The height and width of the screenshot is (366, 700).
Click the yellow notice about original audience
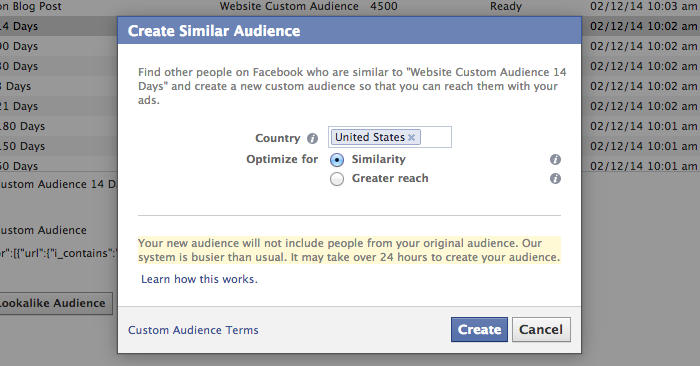349,250
